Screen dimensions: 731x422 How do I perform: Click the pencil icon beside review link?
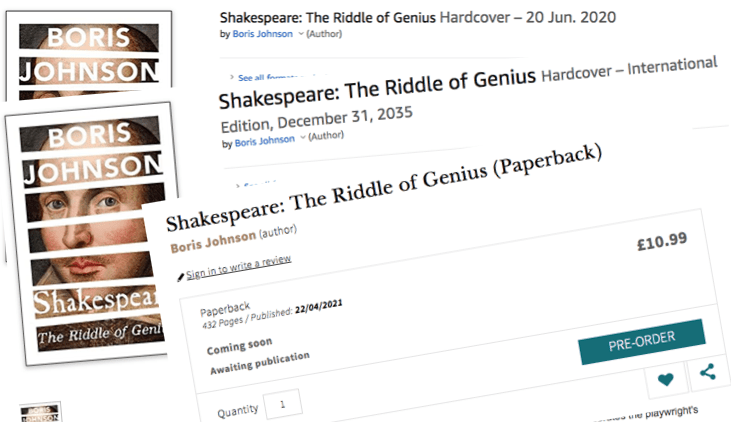pyautogui.click(x=181, y=277)
